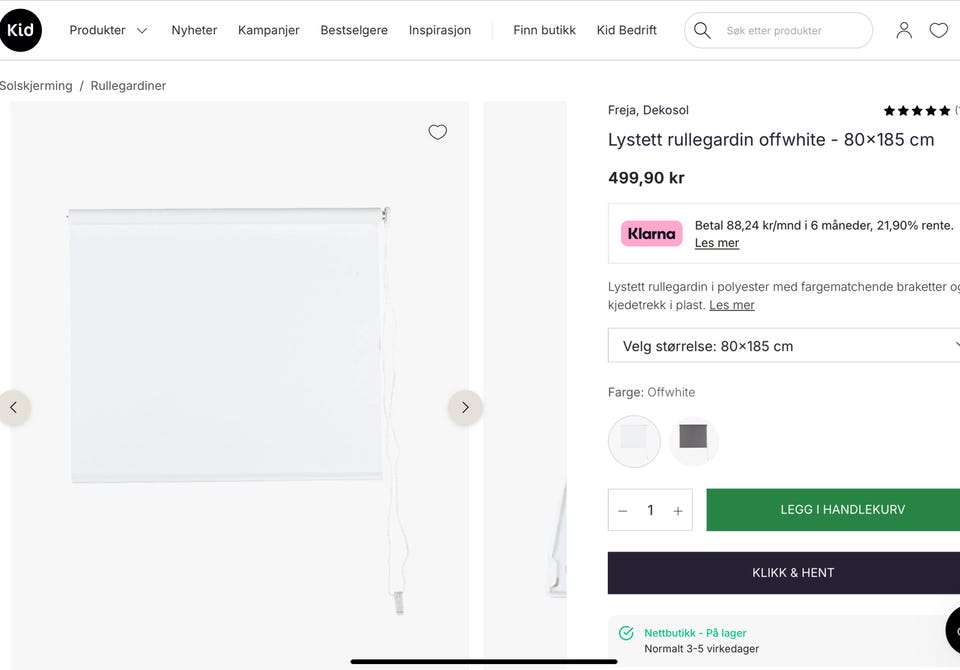Open the Nyheter menu item
960x670 pixels.
coord(194,30)
